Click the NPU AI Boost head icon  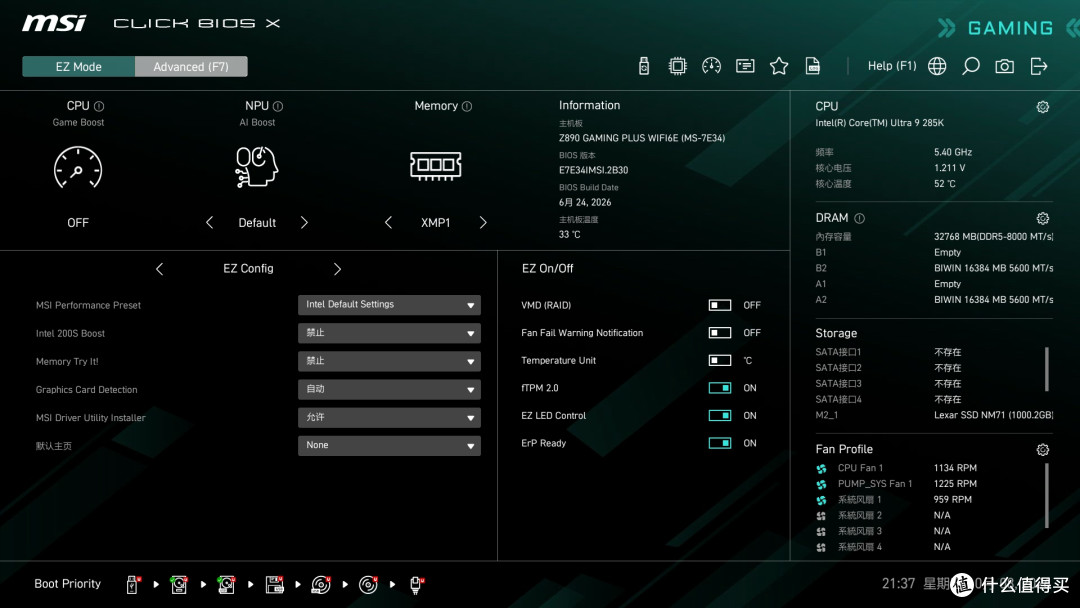point(256,167)
